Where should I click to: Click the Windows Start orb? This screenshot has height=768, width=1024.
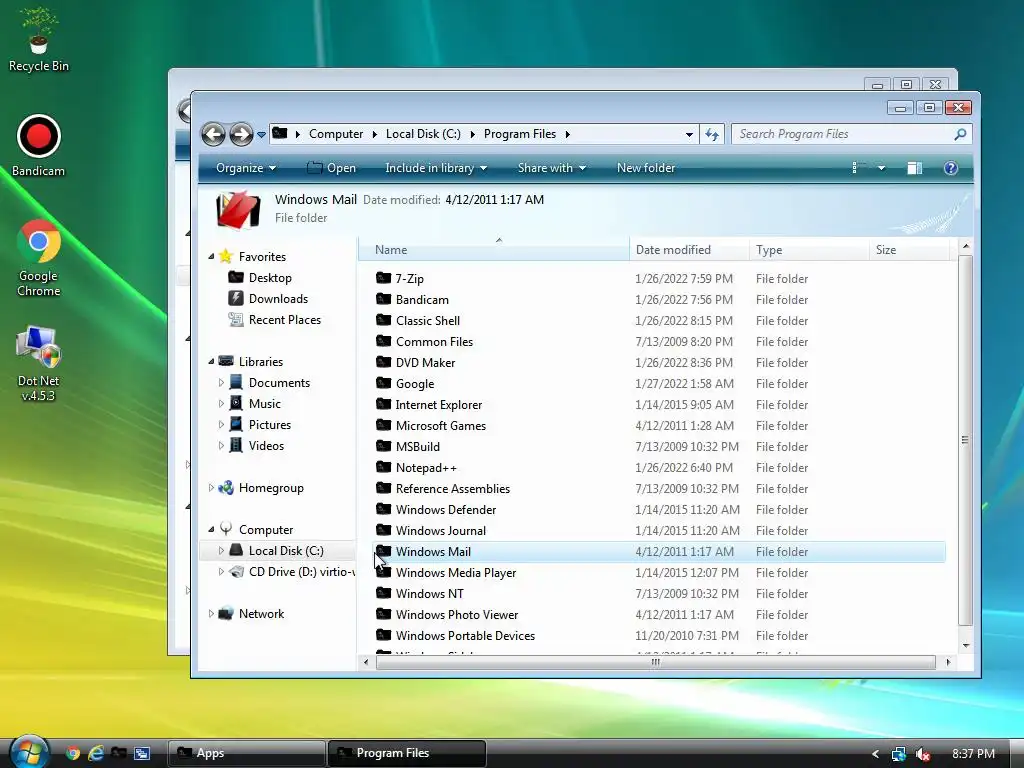pyautogui.click(x=29, y=752)
